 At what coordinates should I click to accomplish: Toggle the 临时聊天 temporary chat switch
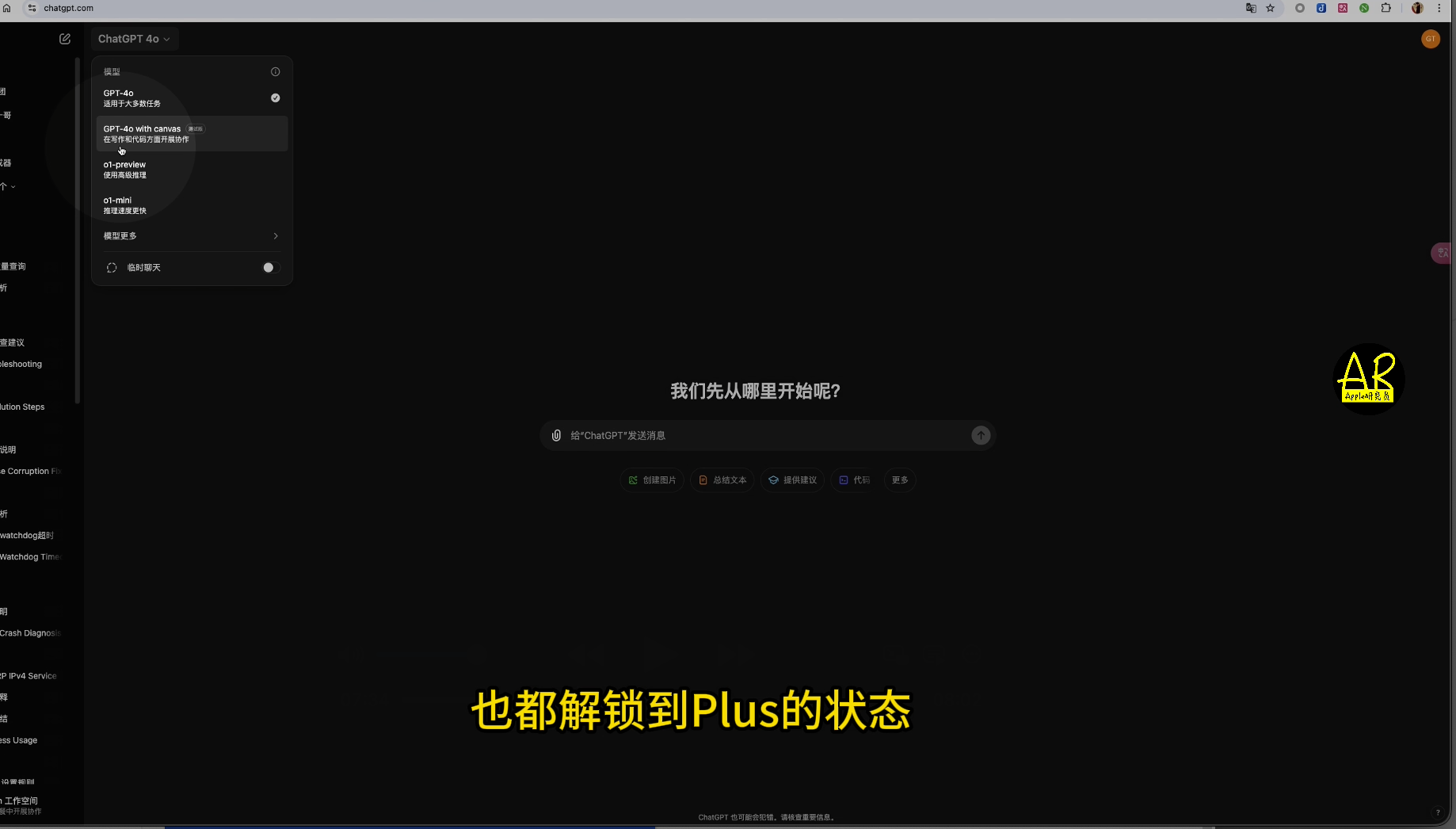(x=271, y=268)
